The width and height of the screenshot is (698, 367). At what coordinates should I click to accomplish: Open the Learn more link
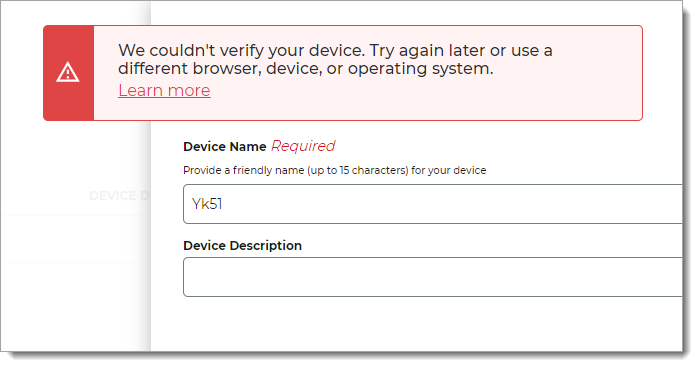[164, 90]
